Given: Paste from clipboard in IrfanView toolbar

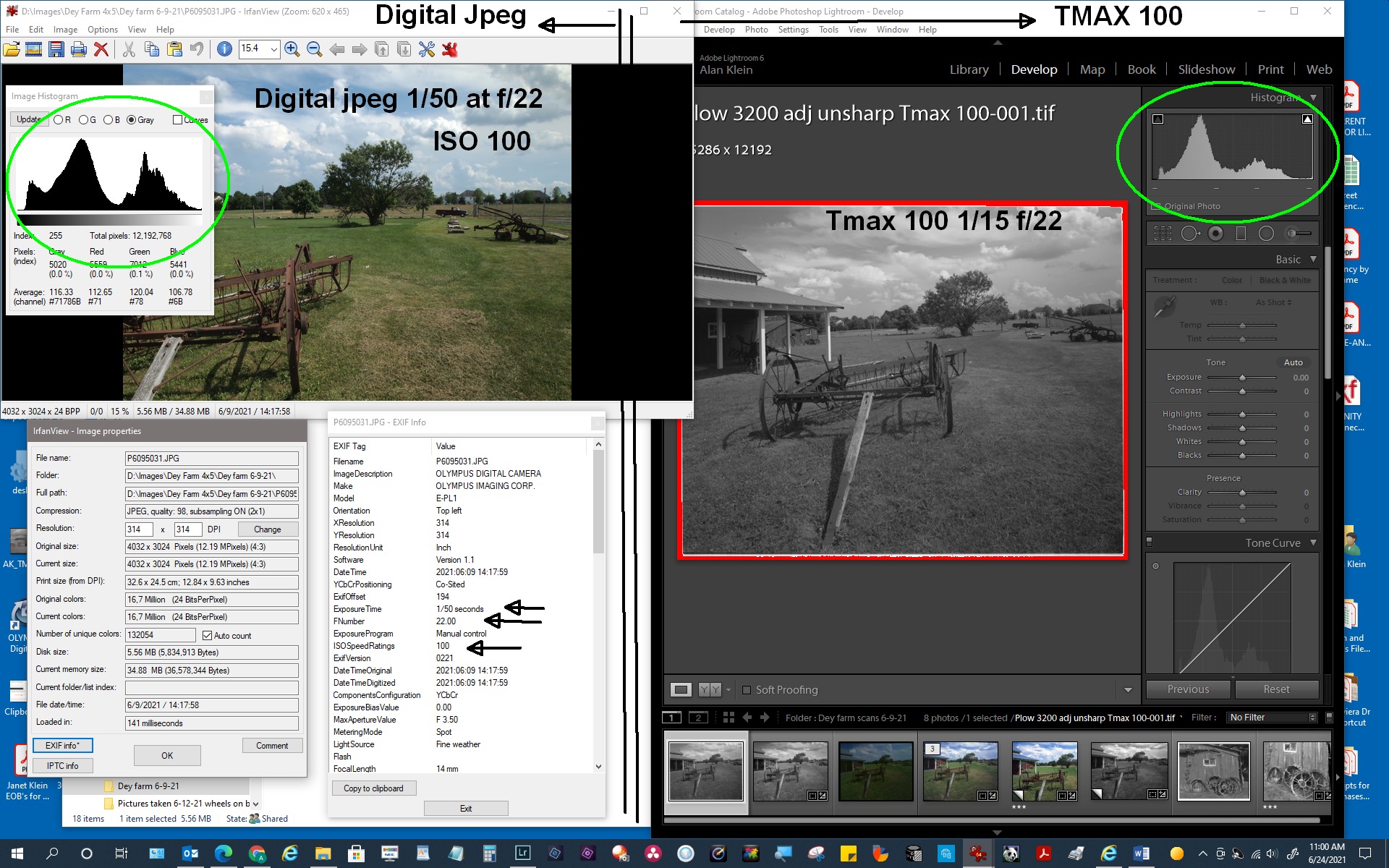Looking at the screenshot, I should pos(174,49).
